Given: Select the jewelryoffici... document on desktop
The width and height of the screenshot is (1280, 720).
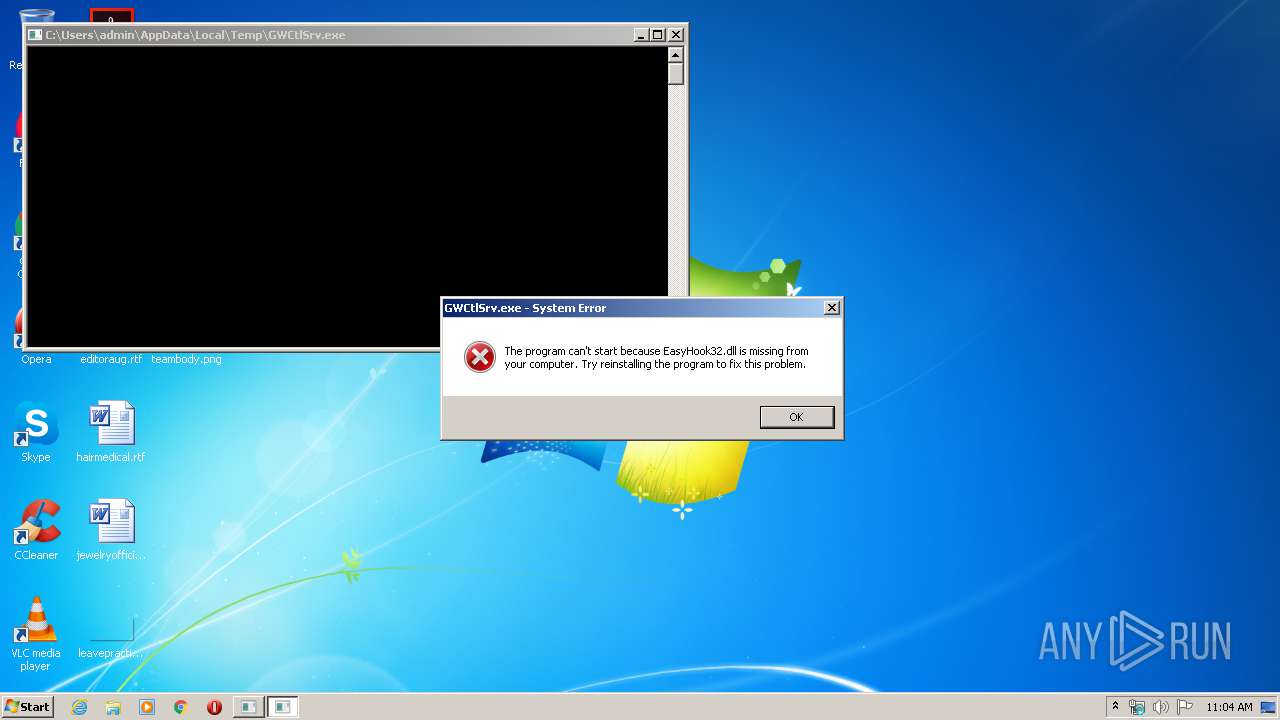Looking at the screenshot, I should (x=111, y=530).
